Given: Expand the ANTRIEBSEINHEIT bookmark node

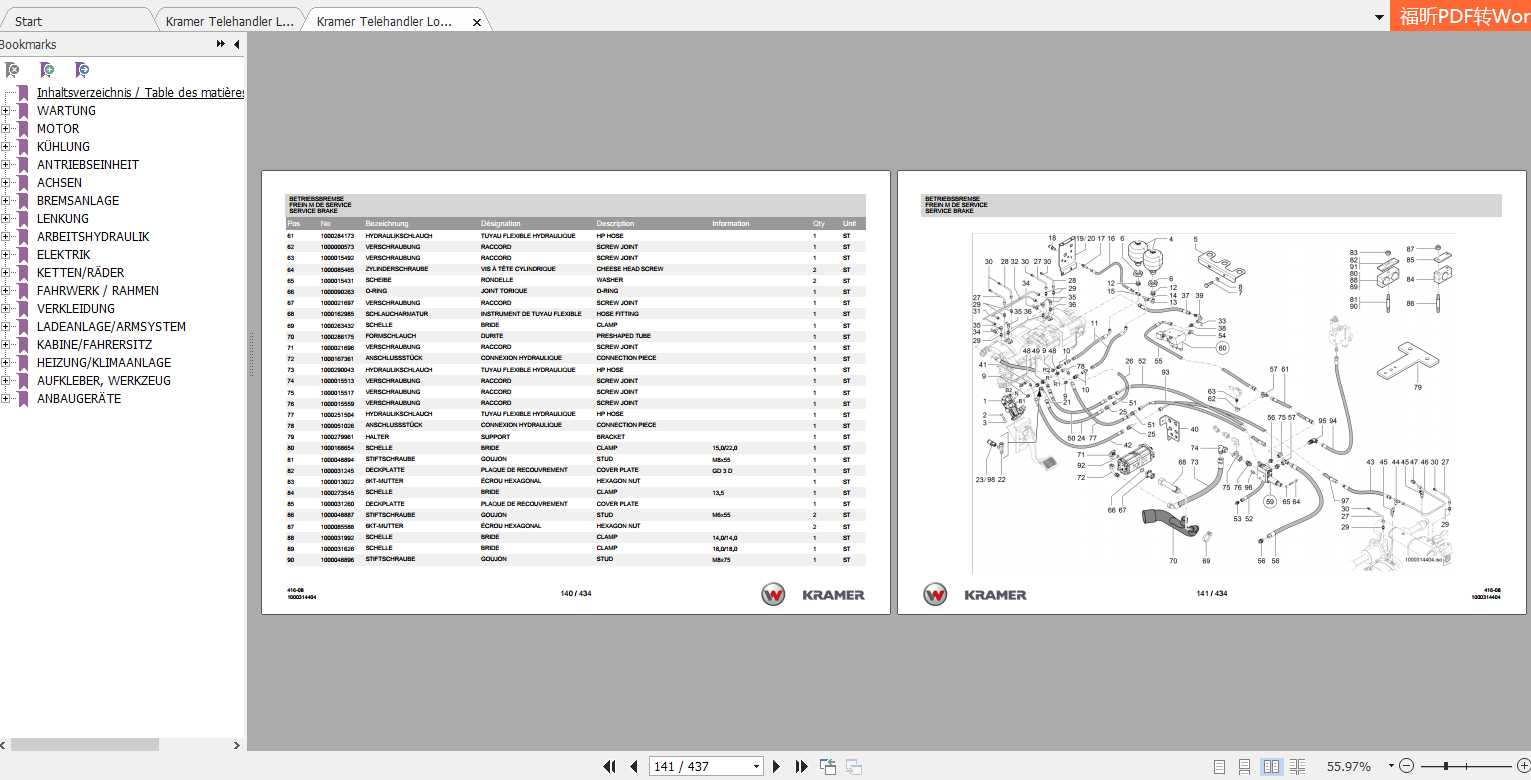Looking at the screenshot, I should (5, 164).
